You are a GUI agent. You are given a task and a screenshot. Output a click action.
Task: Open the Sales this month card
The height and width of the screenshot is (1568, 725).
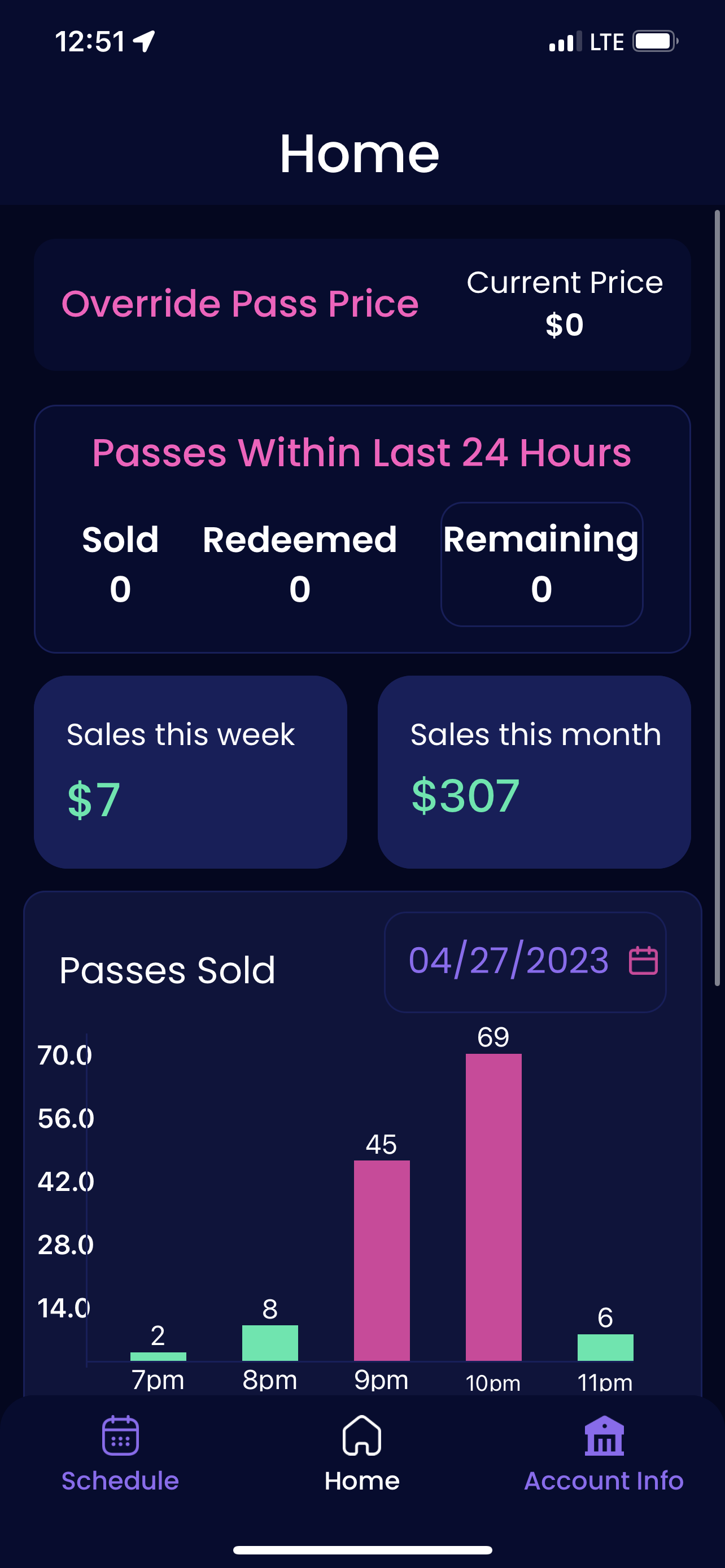[x=534, y=771]
